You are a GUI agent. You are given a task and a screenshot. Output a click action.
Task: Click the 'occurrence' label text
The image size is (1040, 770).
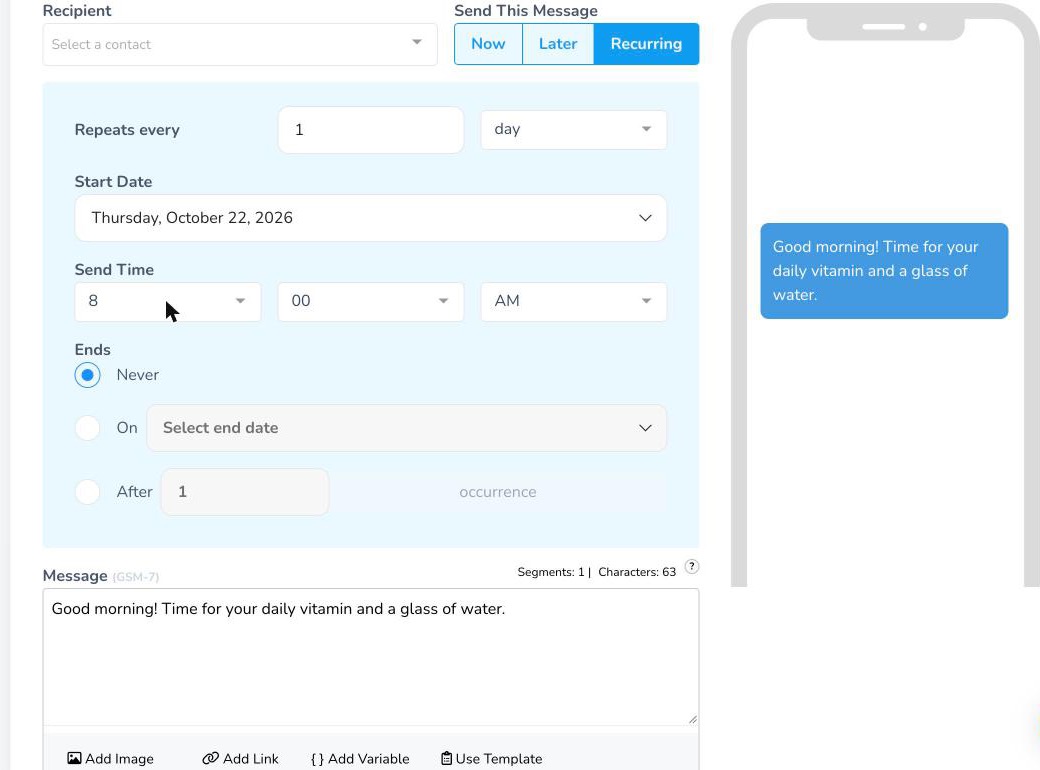click(x=498, y=493)
